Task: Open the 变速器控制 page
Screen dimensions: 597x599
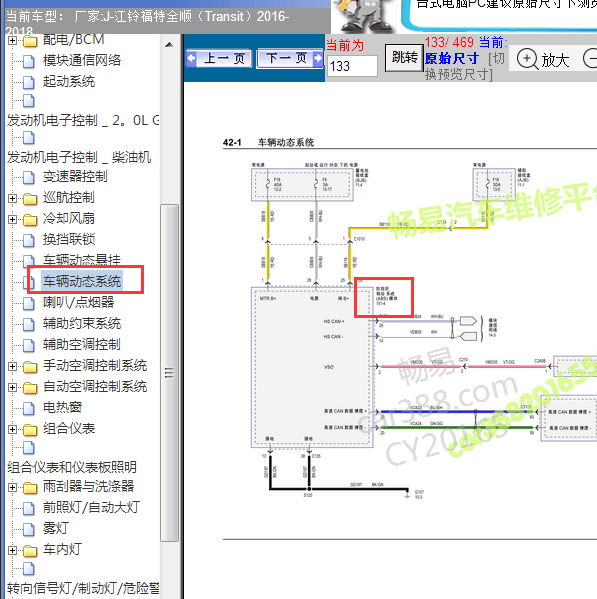Action: tap(75, 176)
